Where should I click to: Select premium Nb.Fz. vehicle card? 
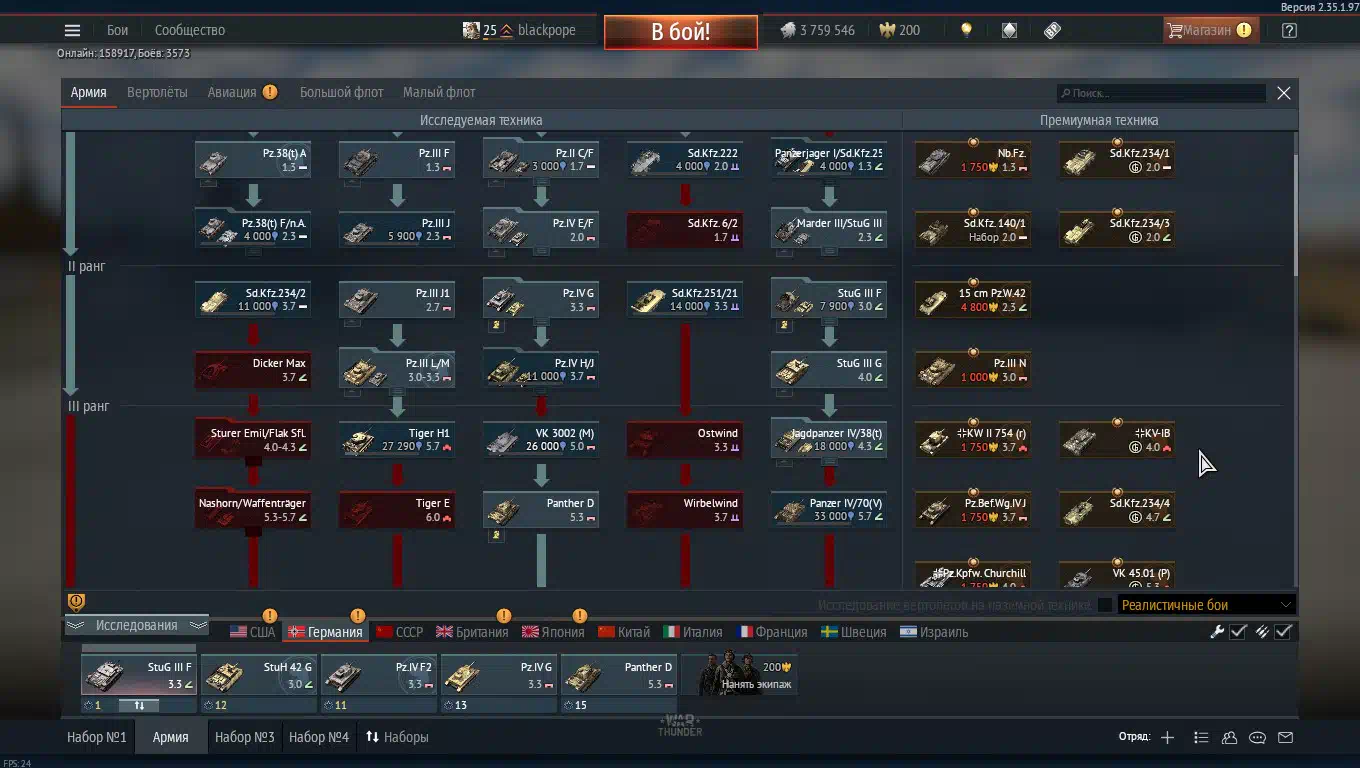[973, 160]
